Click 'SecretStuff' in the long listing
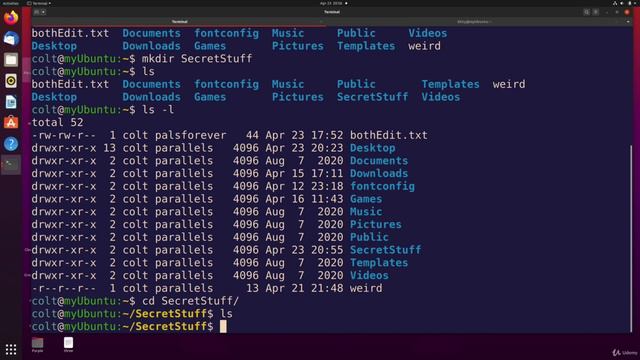640x360 pixels. pyautogui.click(x=385, y=250)
